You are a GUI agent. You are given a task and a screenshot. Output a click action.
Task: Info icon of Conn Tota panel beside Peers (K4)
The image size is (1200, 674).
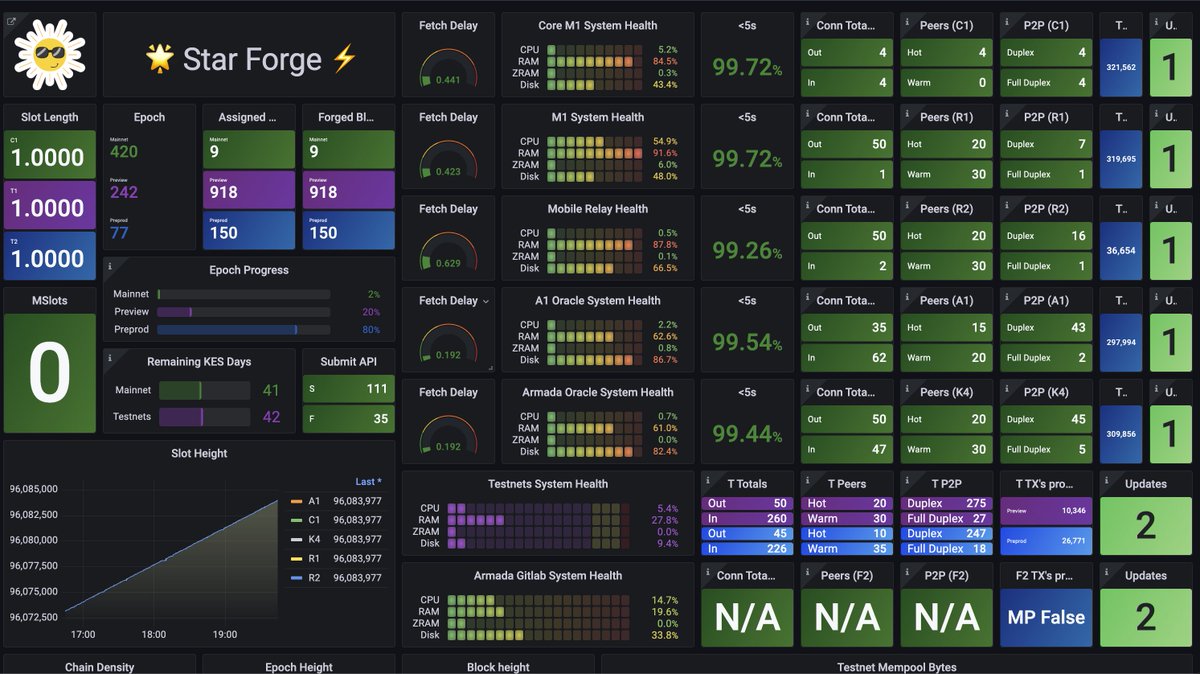click(807, 389)
